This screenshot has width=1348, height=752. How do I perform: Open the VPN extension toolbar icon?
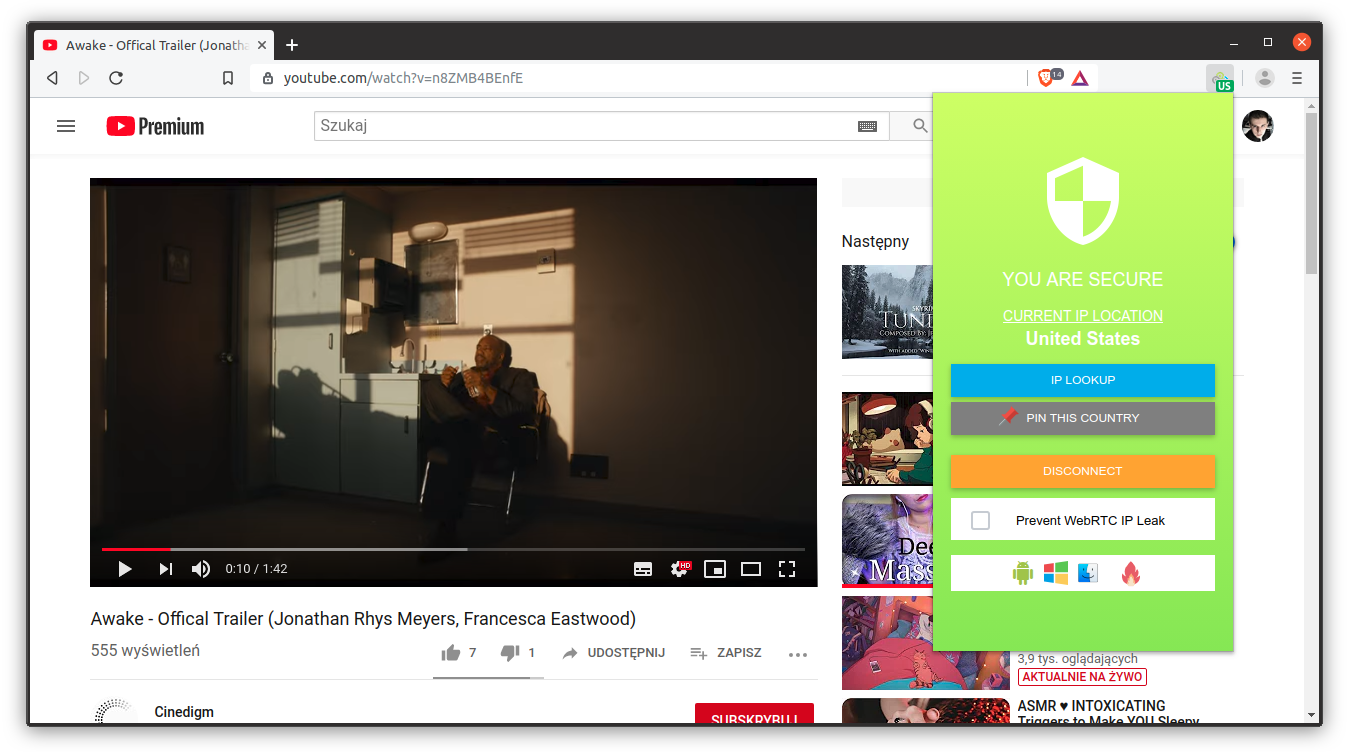pyautogui.click(x=1220, y=78)
